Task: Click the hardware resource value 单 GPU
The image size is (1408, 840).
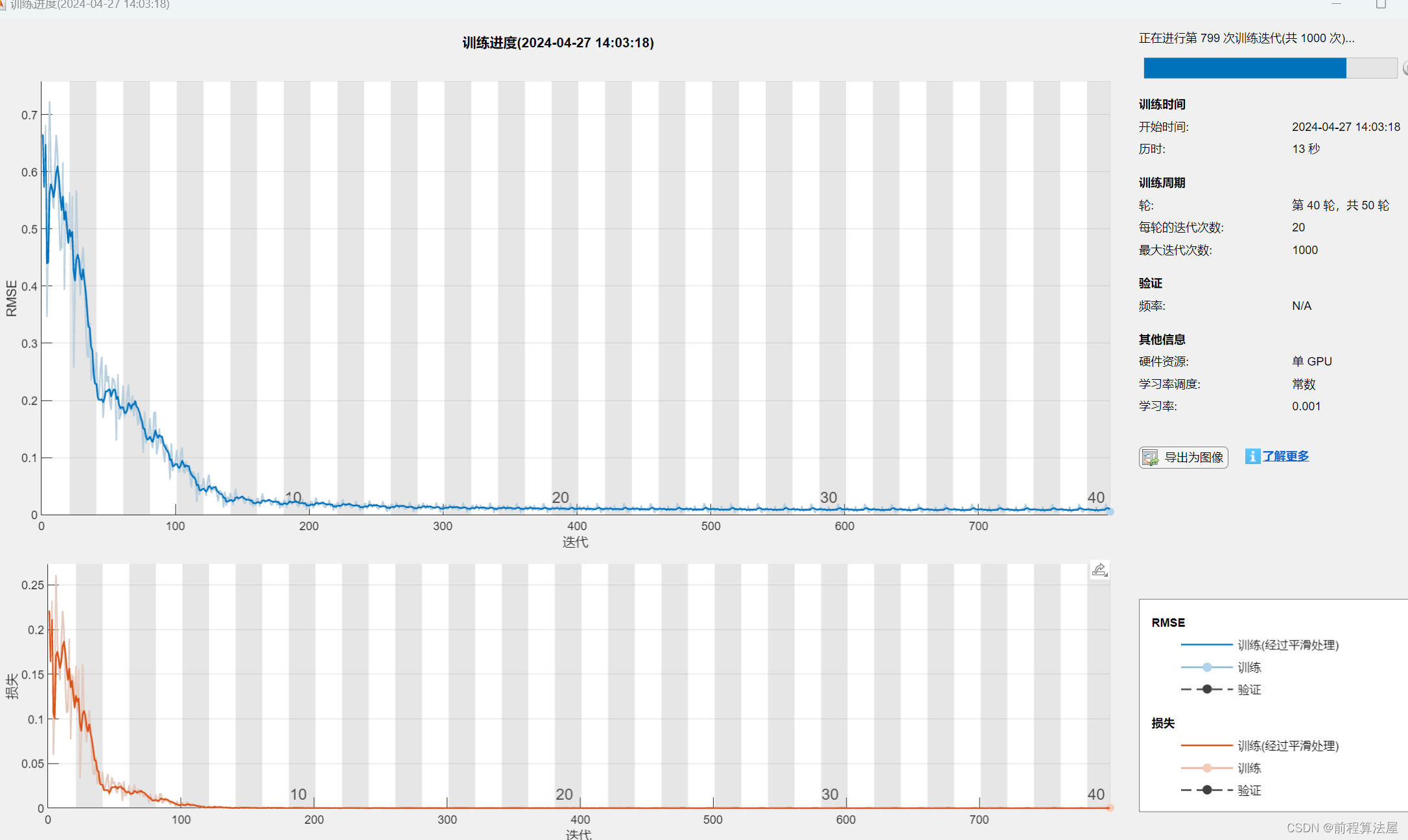Action: 1312,362
